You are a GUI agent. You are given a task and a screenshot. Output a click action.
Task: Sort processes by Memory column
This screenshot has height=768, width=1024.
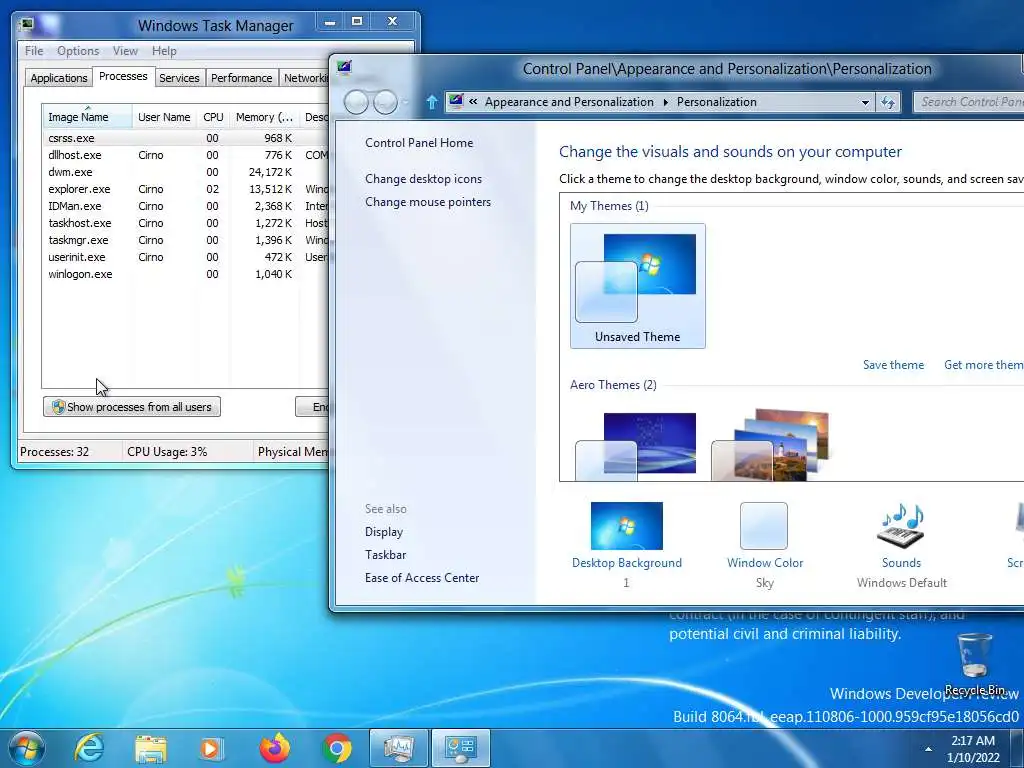[264, 117]
